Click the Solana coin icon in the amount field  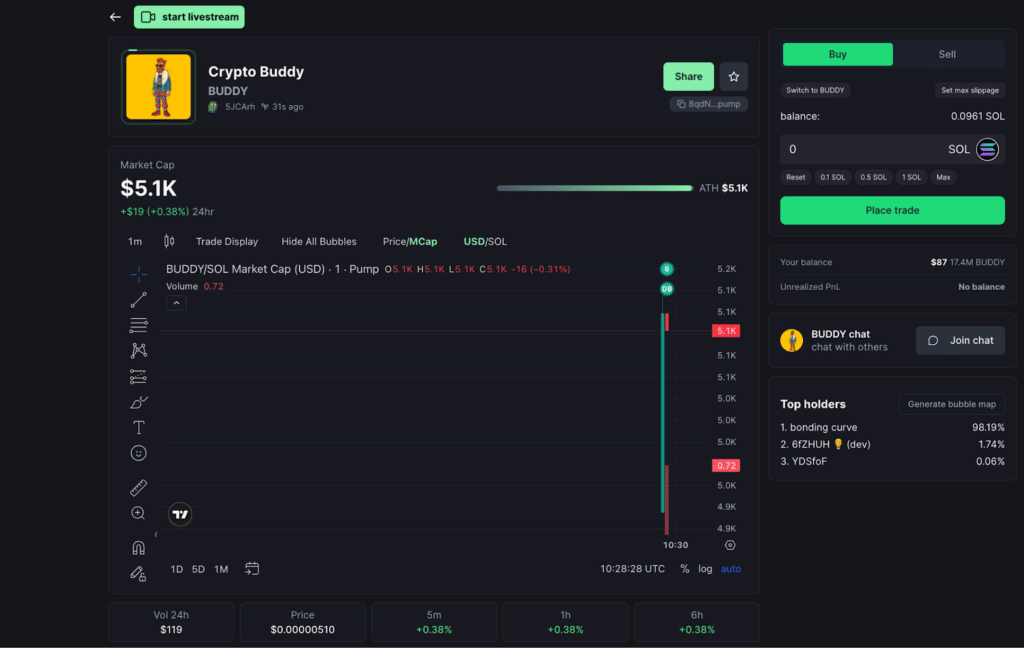click(987, 150)
